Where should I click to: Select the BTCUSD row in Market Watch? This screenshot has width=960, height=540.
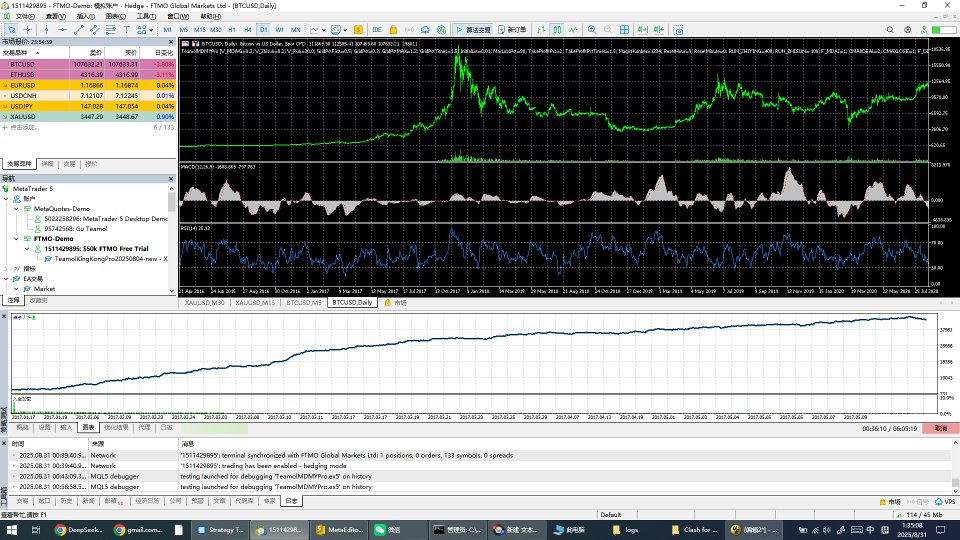(88, 64)
